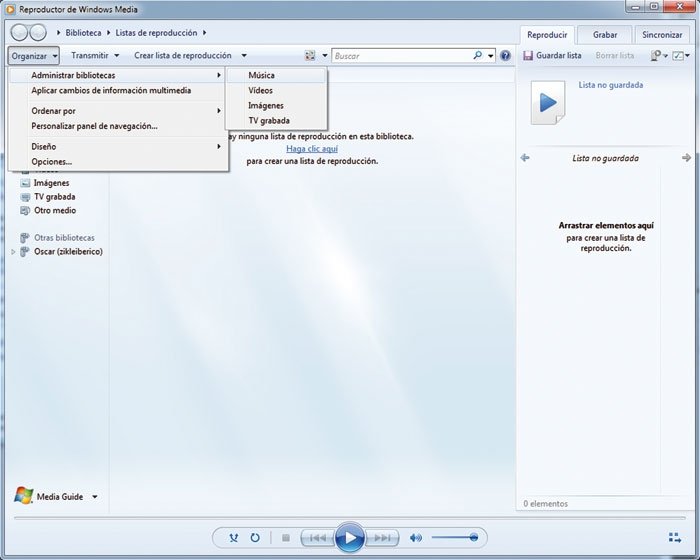Select the TV grabada icon in sidebar
This screenshot has width=700, height=560.
coord(25,197)
